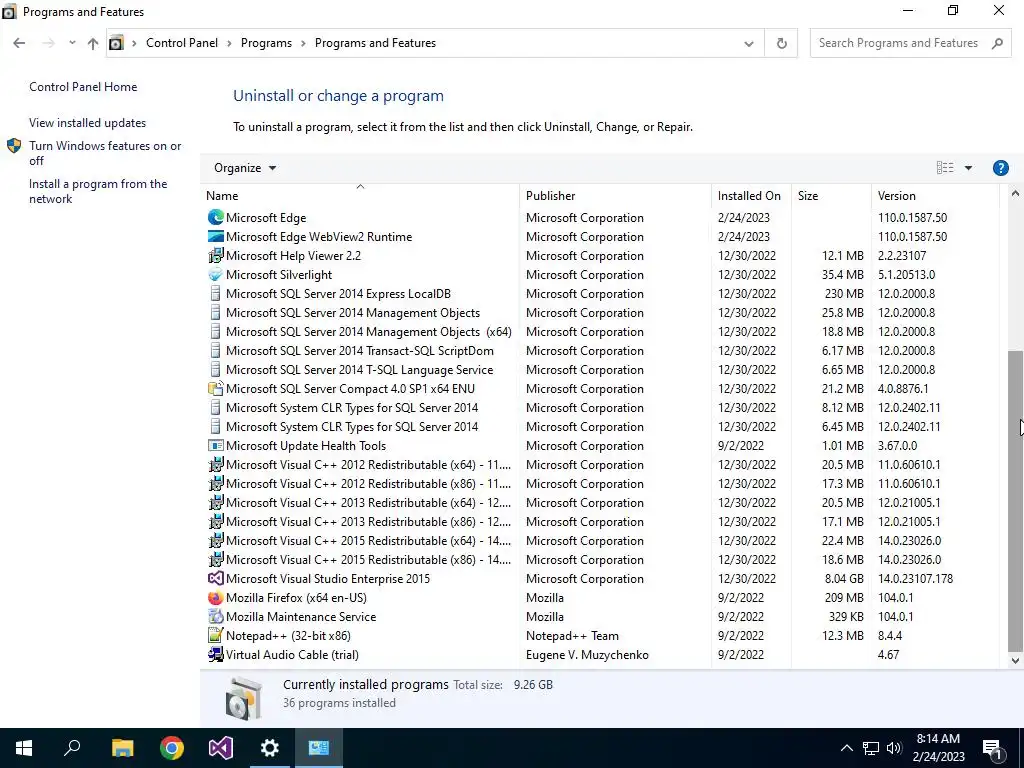Select Microsoft SQL Server 2014 Transact-SQL ScriptDom
This screenshot has width=1024, height=768.
[359, 351]
